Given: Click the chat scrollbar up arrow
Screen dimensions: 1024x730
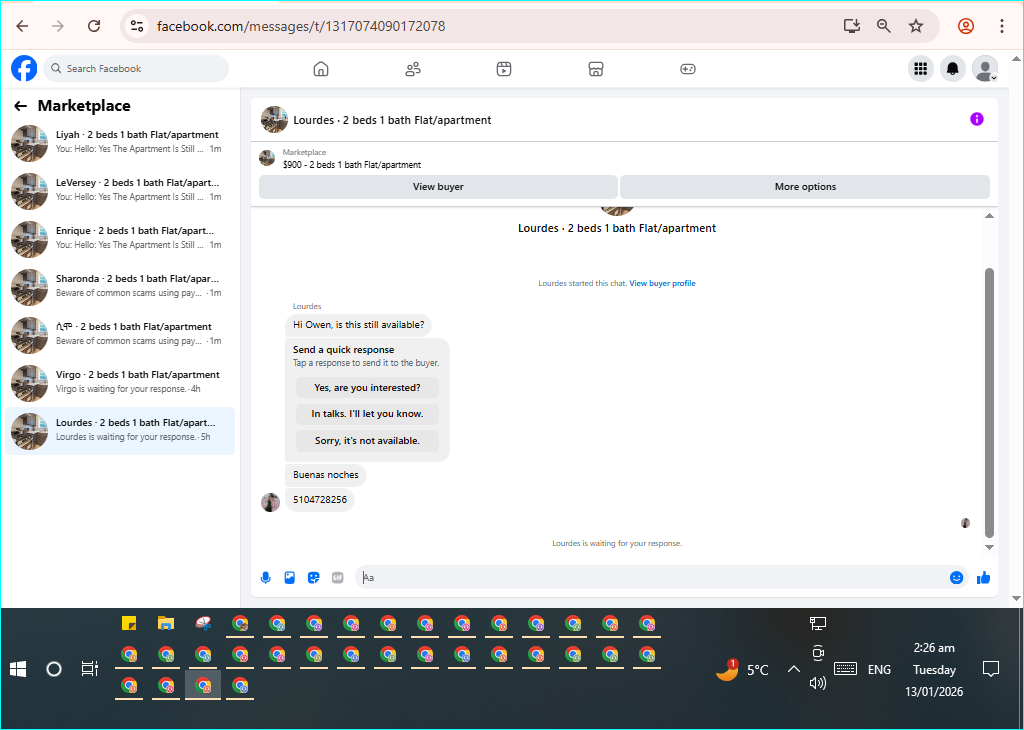Looking at the screenshot, I should coord(989,215).
